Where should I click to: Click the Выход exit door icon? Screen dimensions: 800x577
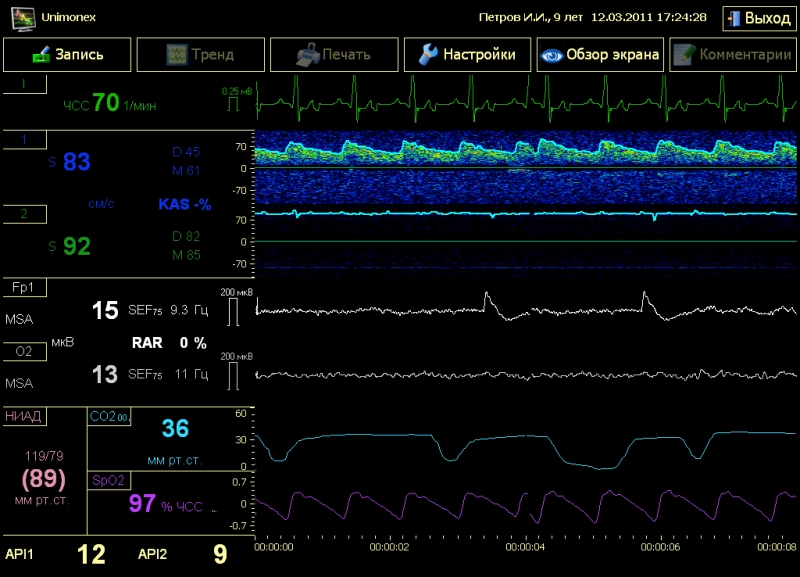735,18
